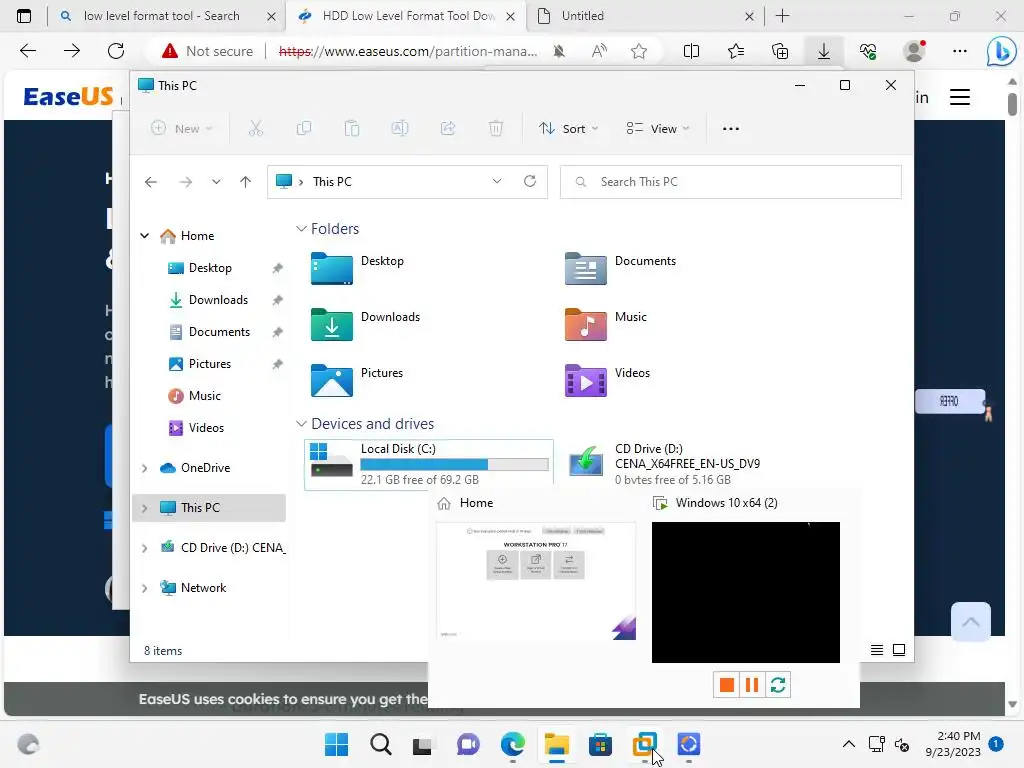Open Microsoft Store from taskbar
The height and width of the screenshot is (768, 1024).
(600, 744)
